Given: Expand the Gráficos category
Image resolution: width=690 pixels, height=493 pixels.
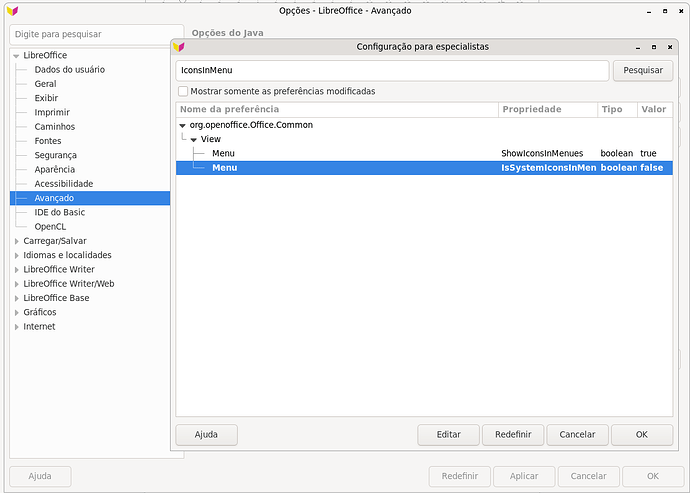Looking at the screenshot, I should pyautogui.click(x=16, y=313).
